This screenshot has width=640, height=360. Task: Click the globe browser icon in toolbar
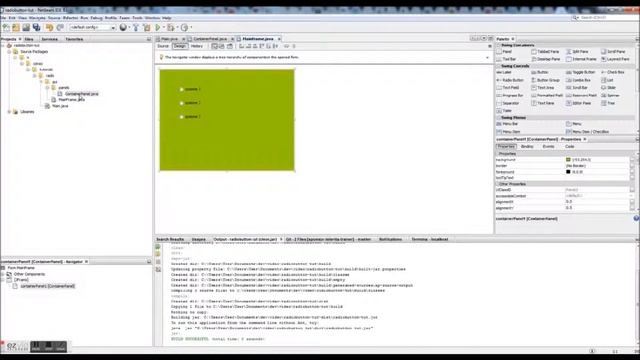pos(123,27)
